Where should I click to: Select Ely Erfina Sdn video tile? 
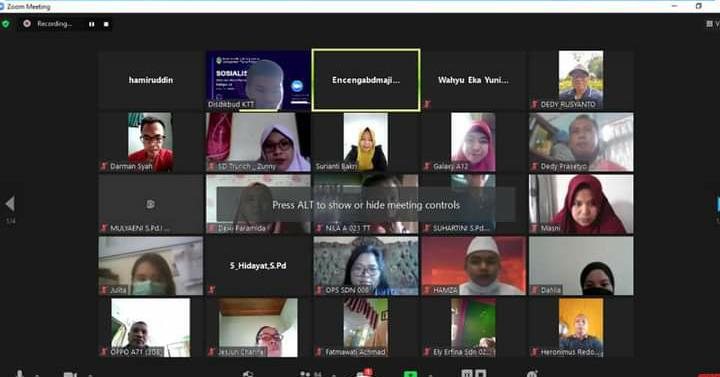pyautogui.click(x=473, y=328)
